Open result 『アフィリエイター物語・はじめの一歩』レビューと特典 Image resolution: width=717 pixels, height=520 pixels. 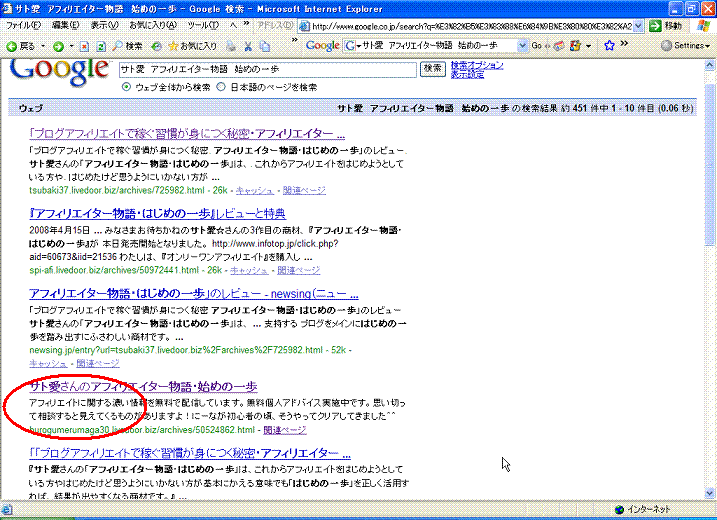(157, 214)
